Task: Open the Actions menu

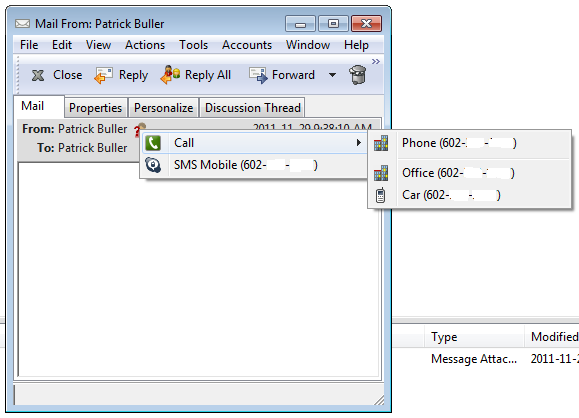Action: tap(145, 45)
